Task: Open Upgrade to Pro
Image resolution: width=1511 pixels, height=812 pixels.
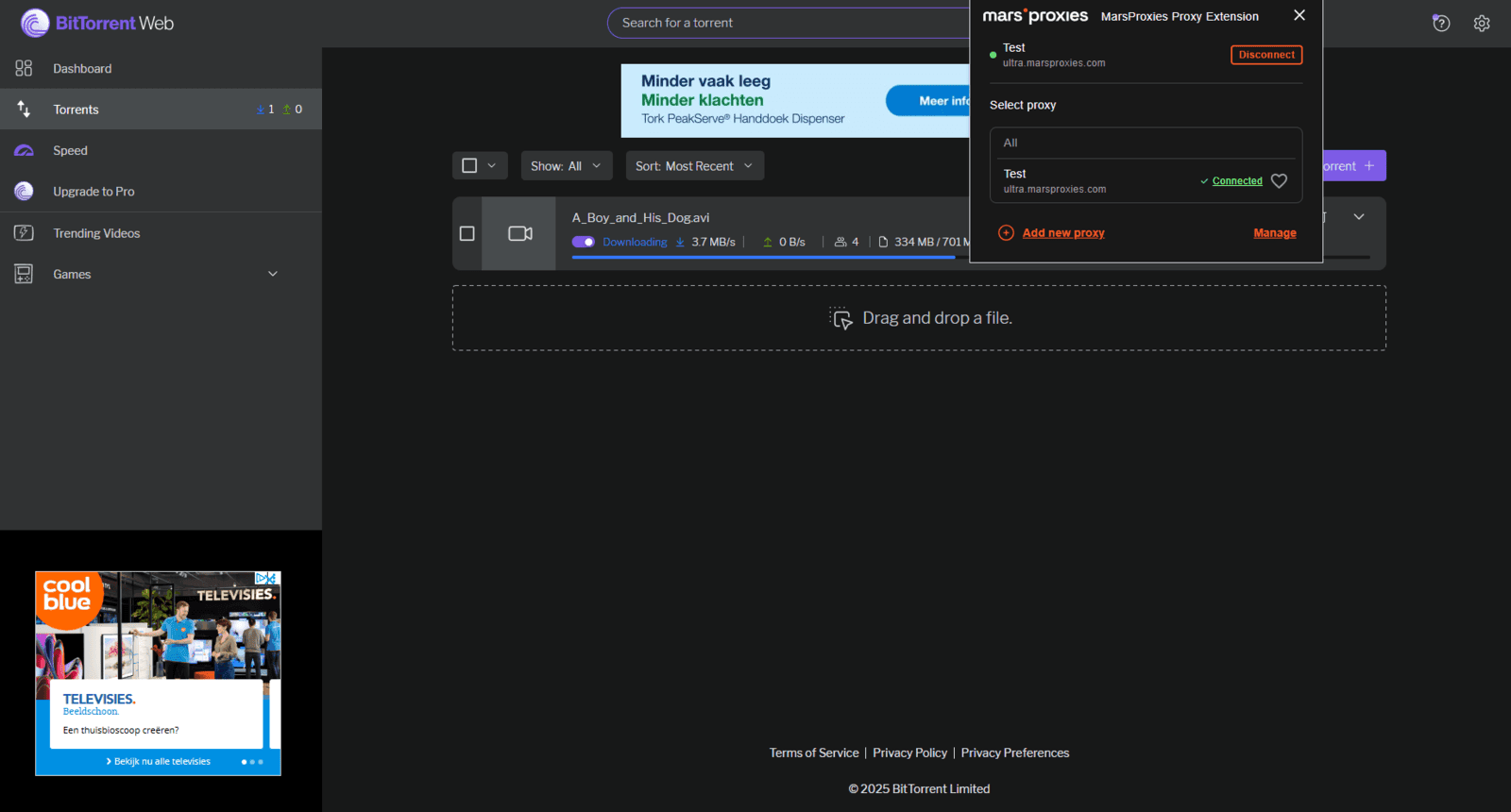Action: (161, 191)
